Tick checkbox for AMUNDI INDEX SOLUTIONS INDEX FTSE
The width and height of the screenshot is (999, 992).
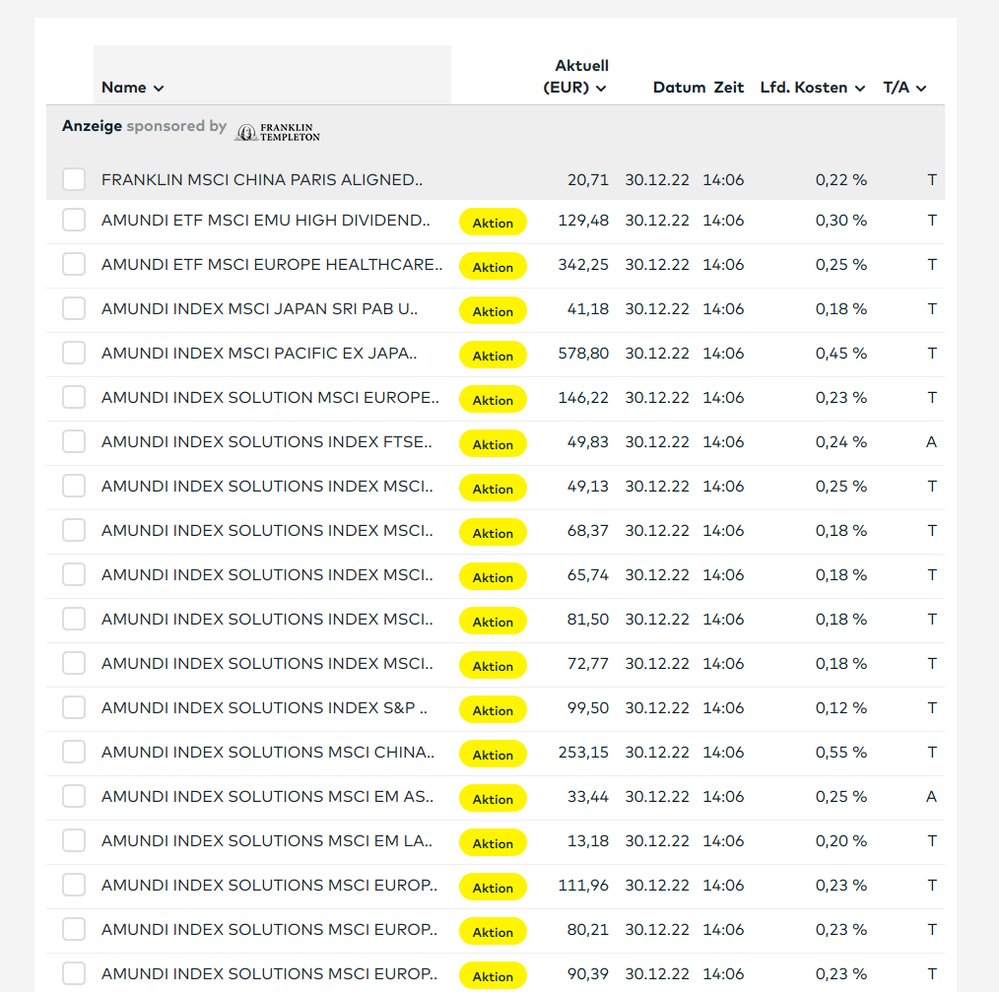[74, 442]
